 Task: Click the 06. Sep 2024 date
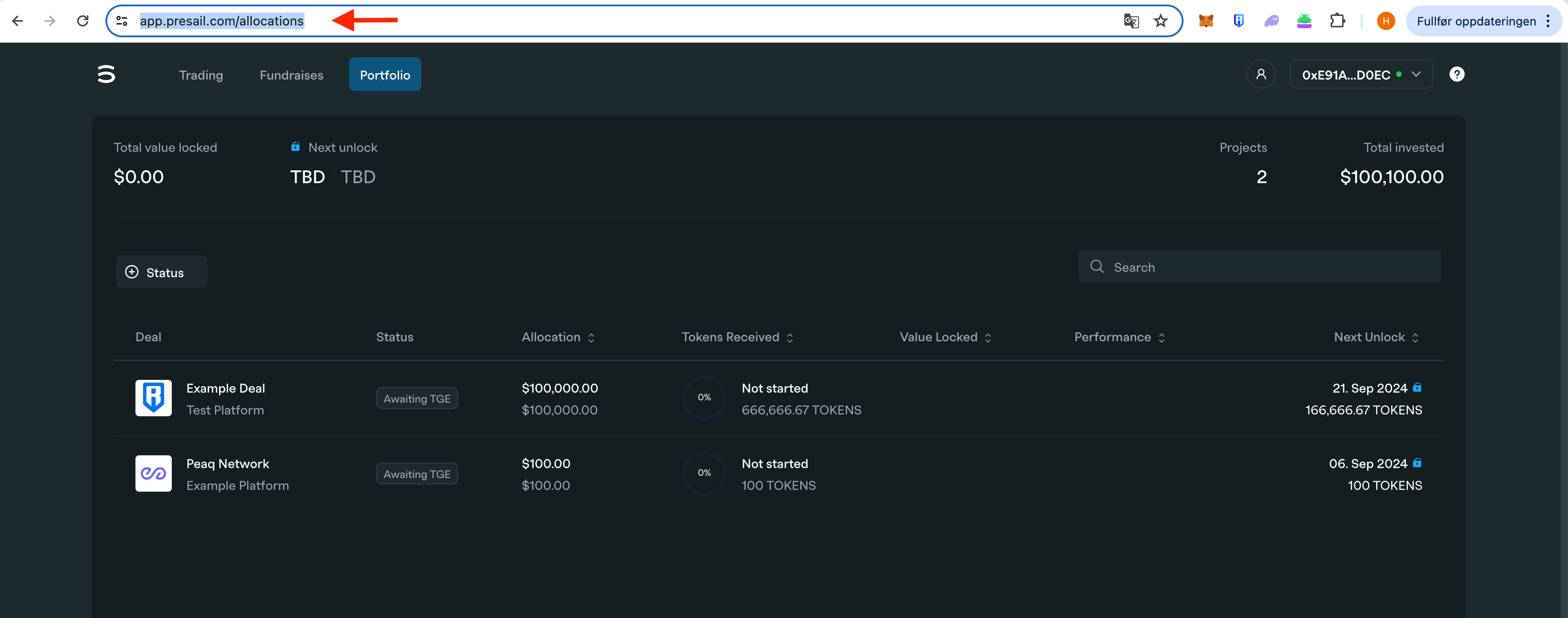pyautogui.click(x=1368, y=464)
